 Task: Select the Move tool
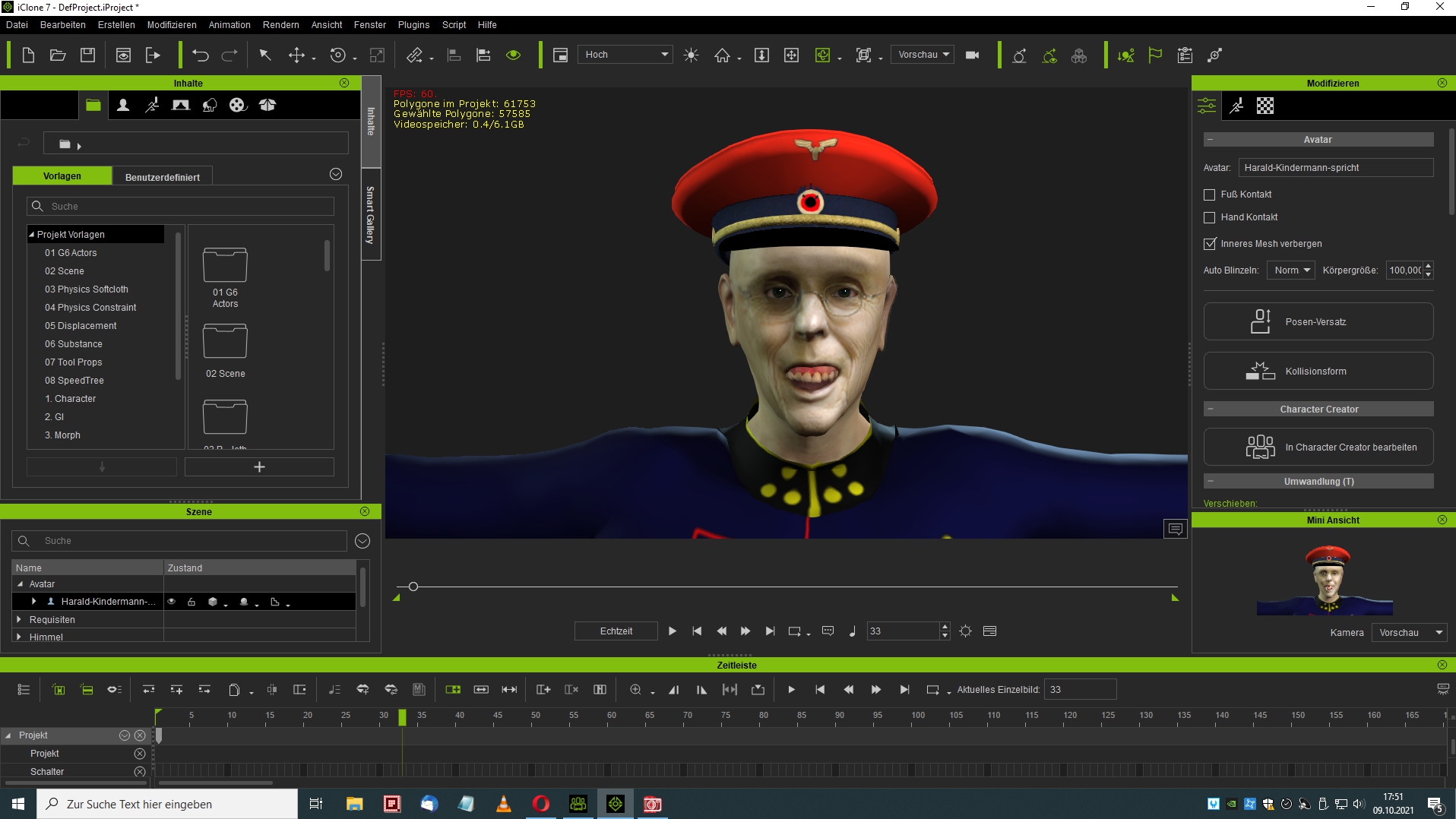tap(296, 55)
